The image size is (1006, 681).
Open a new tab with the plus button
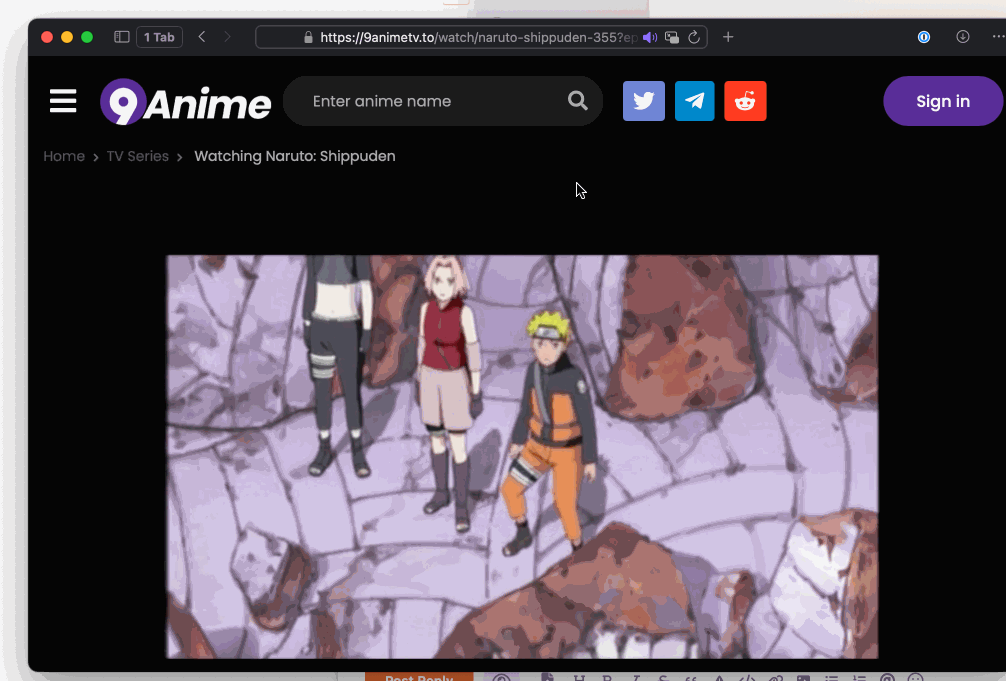pos(728,37)
